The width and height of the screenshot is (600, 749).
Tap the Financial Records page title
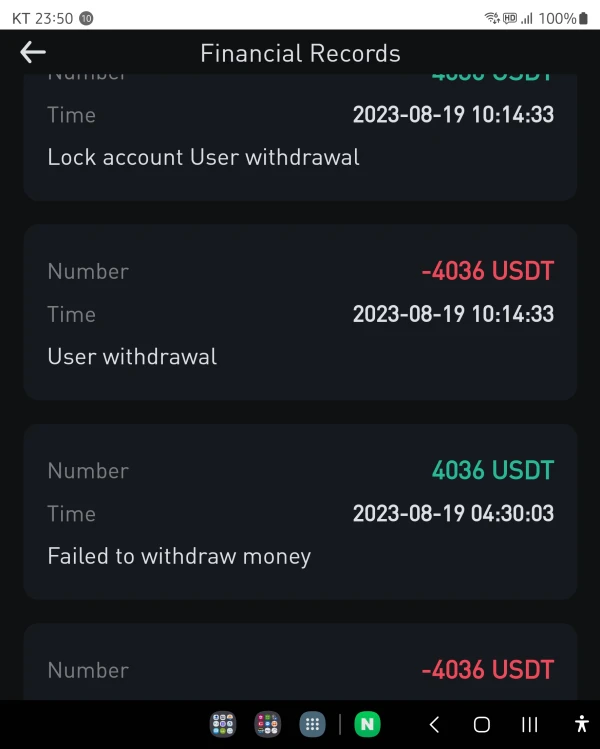(300, 54)
